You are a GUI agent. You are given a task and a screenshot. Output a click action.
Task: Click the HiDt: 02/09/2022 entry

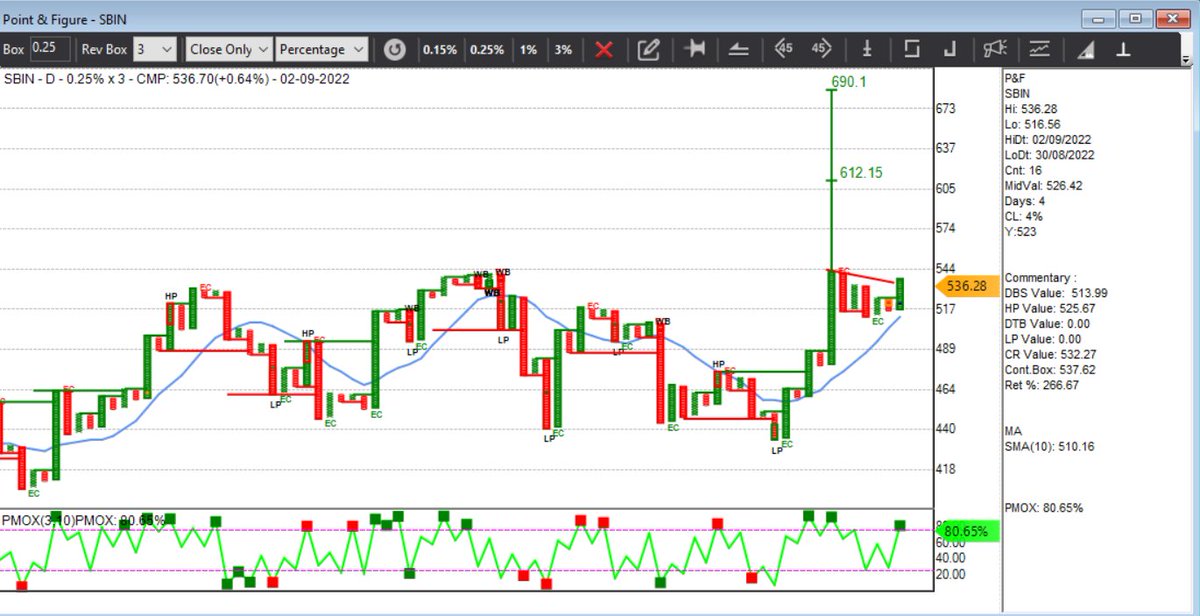pyautogui.click(x=1050, y=140)
